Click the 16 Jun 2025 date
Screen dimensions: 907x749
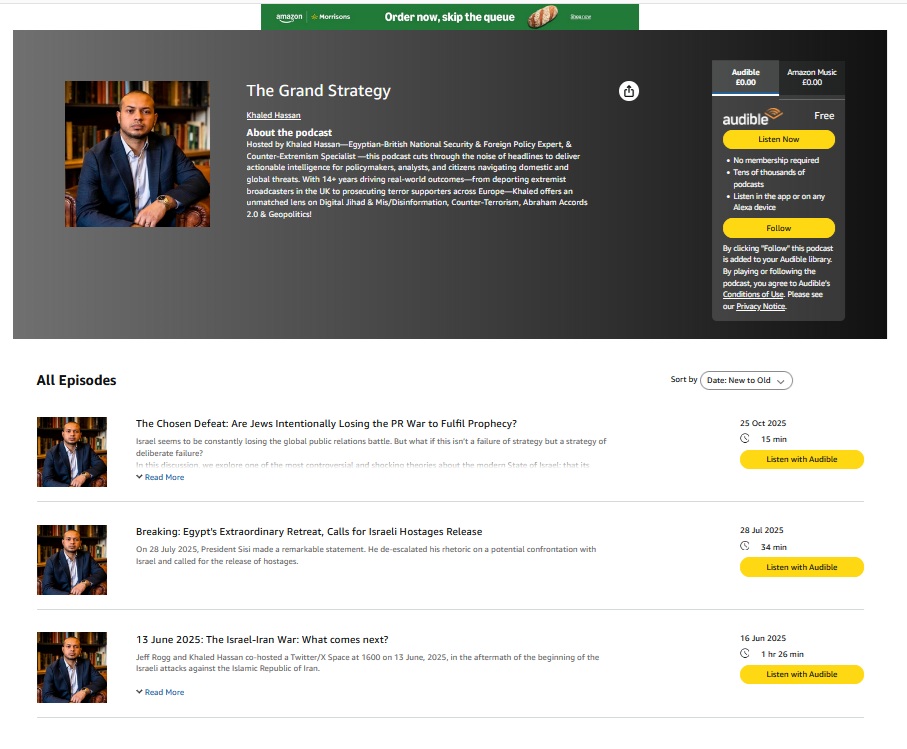coord(763,638)
